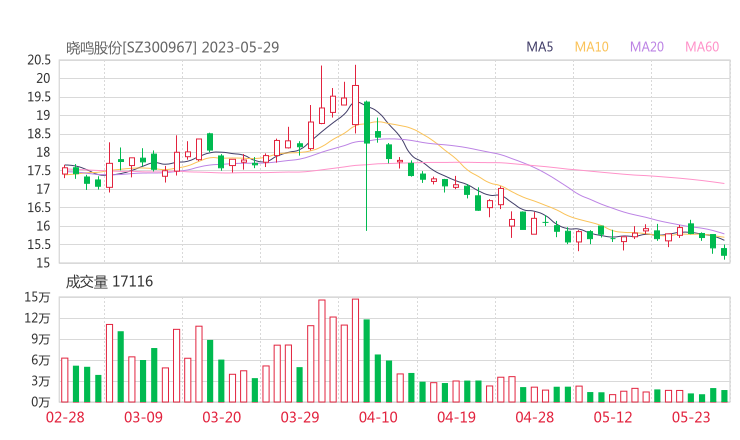740x440 pixels.
Task: Click the 03-20 date axis label
Action: (222, 417)
